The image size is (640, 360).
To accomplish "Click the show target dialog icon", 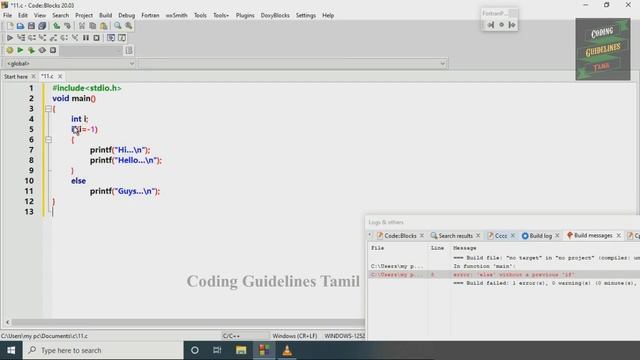I will tap(129, 50).
